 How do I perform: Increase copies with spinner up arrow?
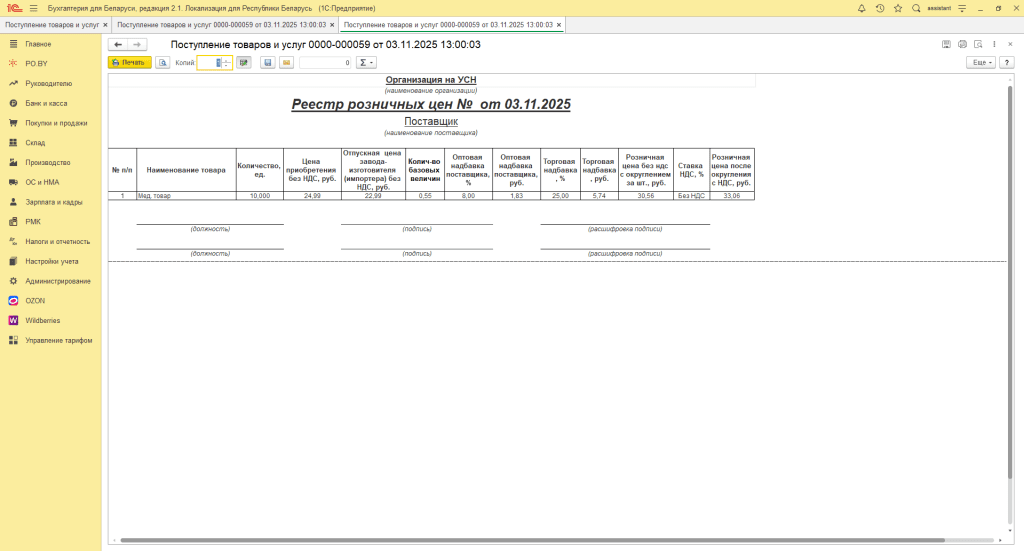(227, 60)
